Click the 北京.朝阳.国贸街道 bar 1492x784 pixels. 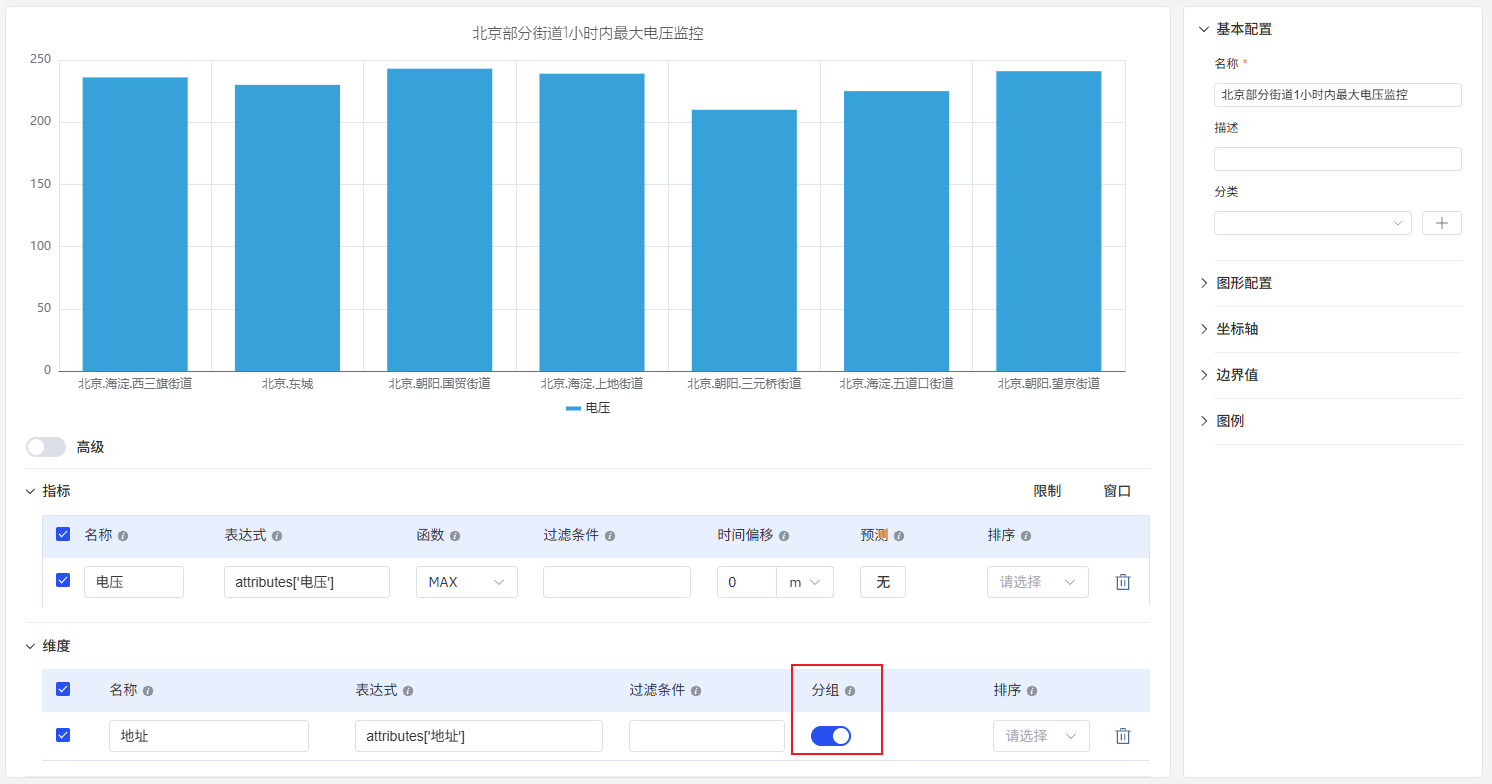[439, 220]
